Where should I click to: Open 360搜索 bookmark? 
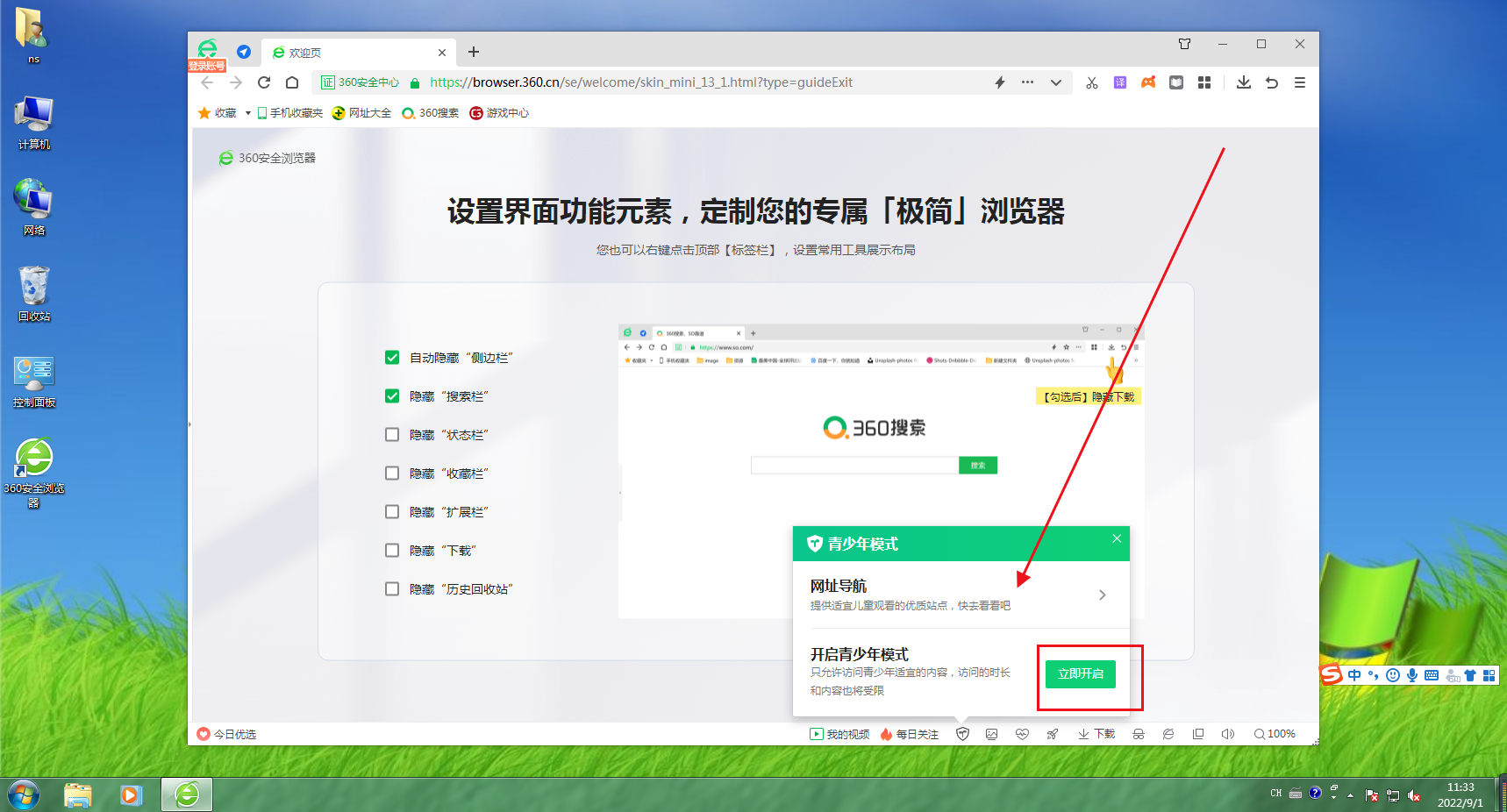430,113
